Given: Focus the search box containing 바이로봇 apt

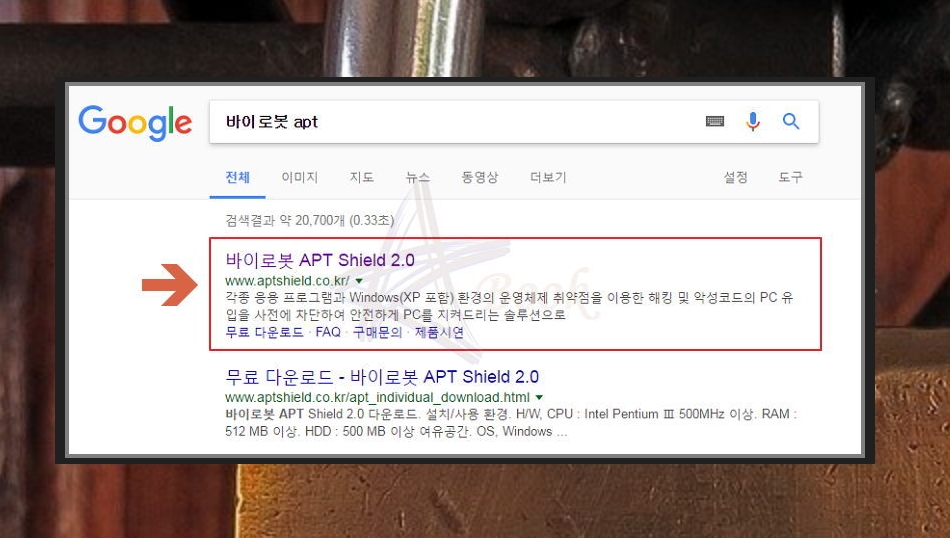Looking at the screenshot, I should coord(514,122).
